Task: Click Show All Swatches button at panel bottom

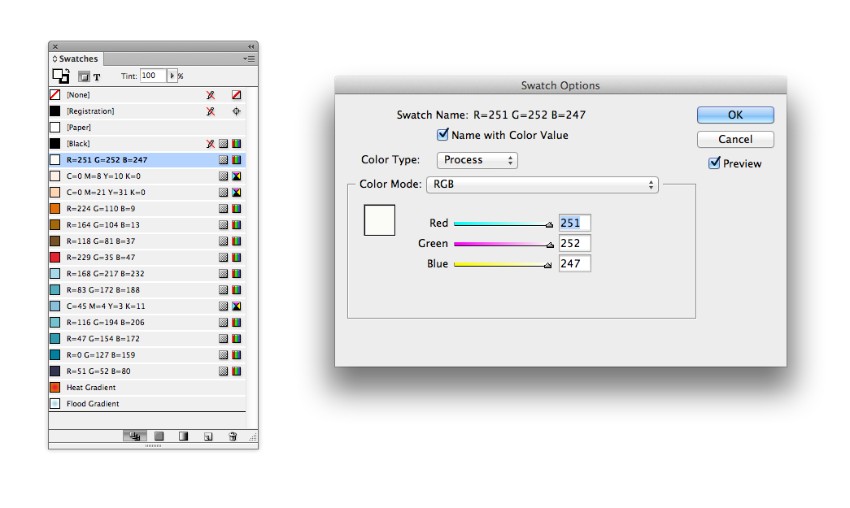Action: 134,436
